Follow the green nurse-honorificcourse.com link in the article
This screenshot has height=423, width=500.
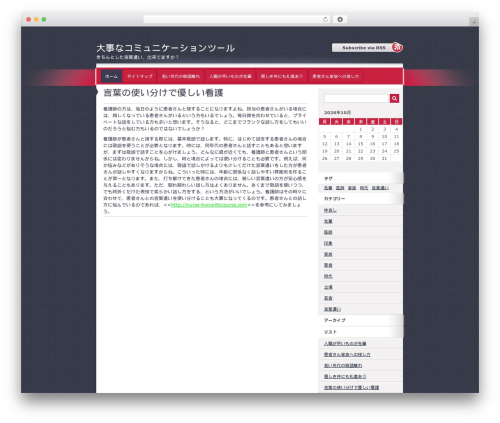(209, 205)
